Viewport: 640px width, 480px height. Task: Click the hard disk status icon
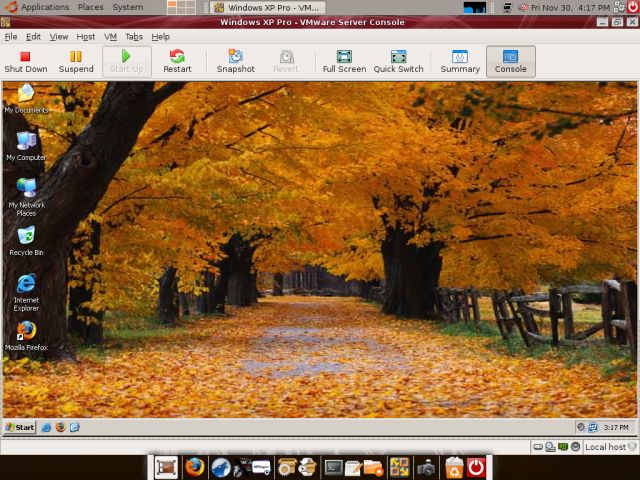(538, 447)
